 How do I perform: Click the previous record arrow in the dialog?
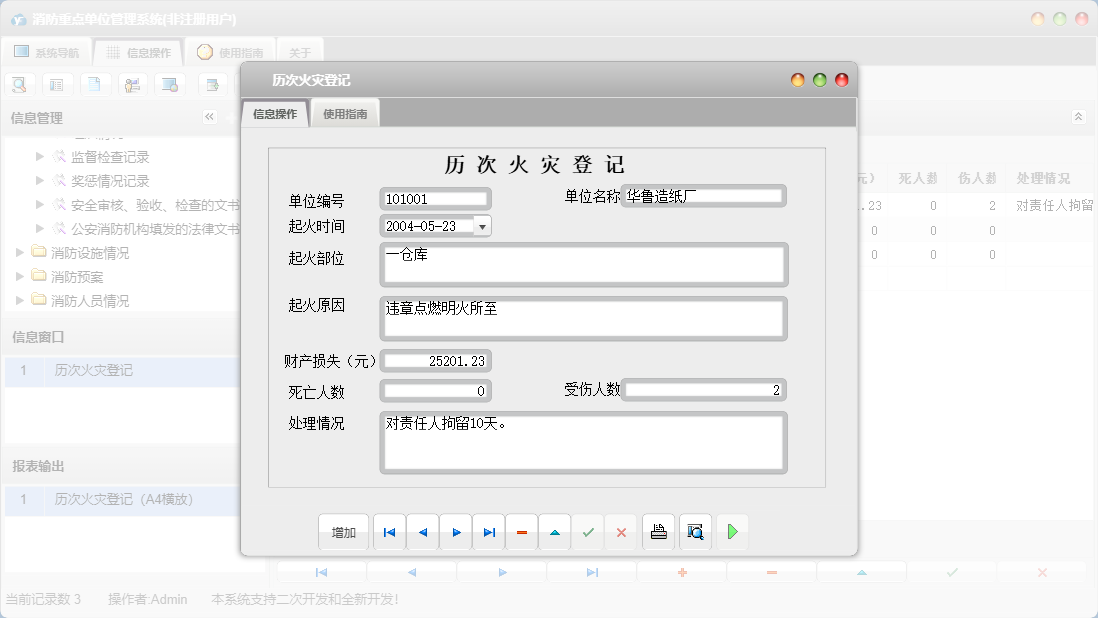[422, 532]
